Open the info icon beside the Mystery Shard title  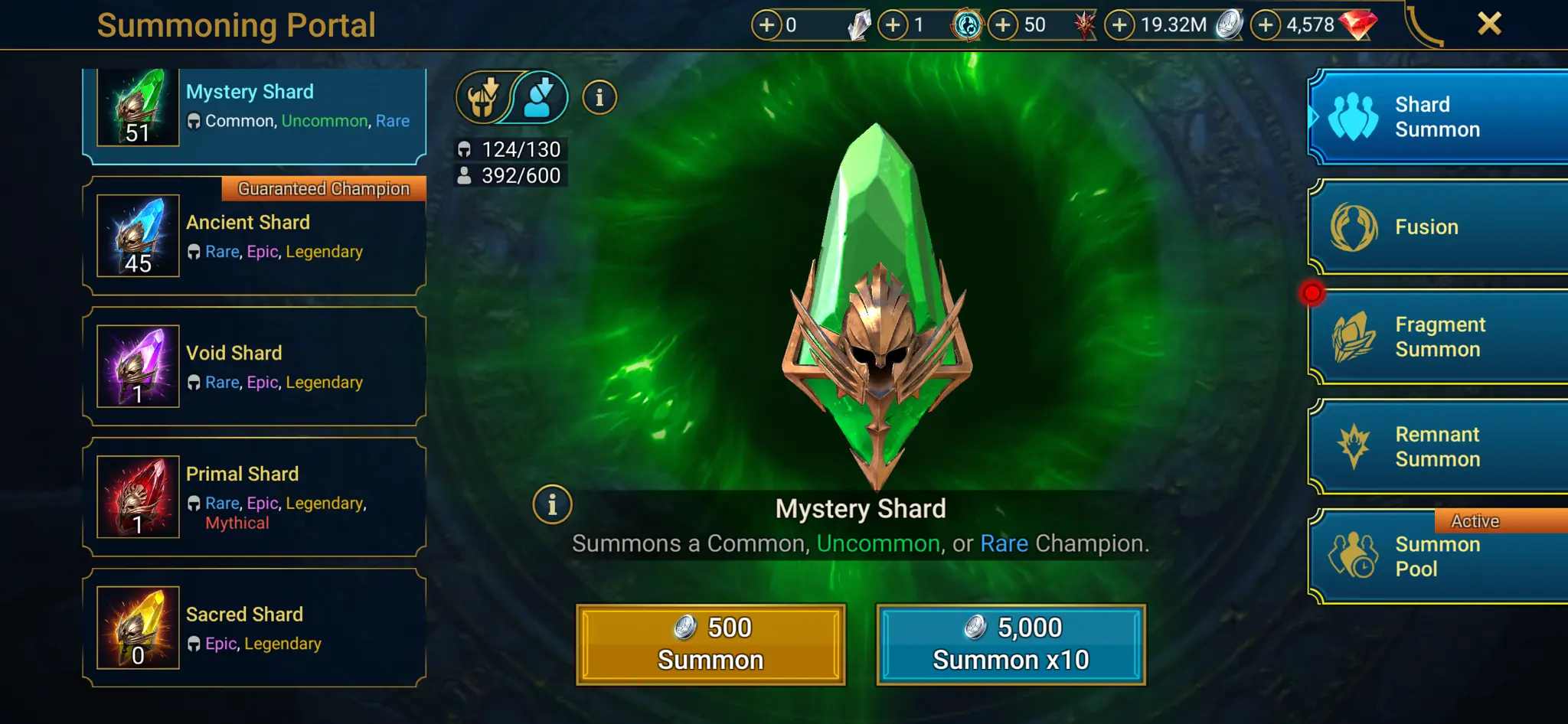552,505
